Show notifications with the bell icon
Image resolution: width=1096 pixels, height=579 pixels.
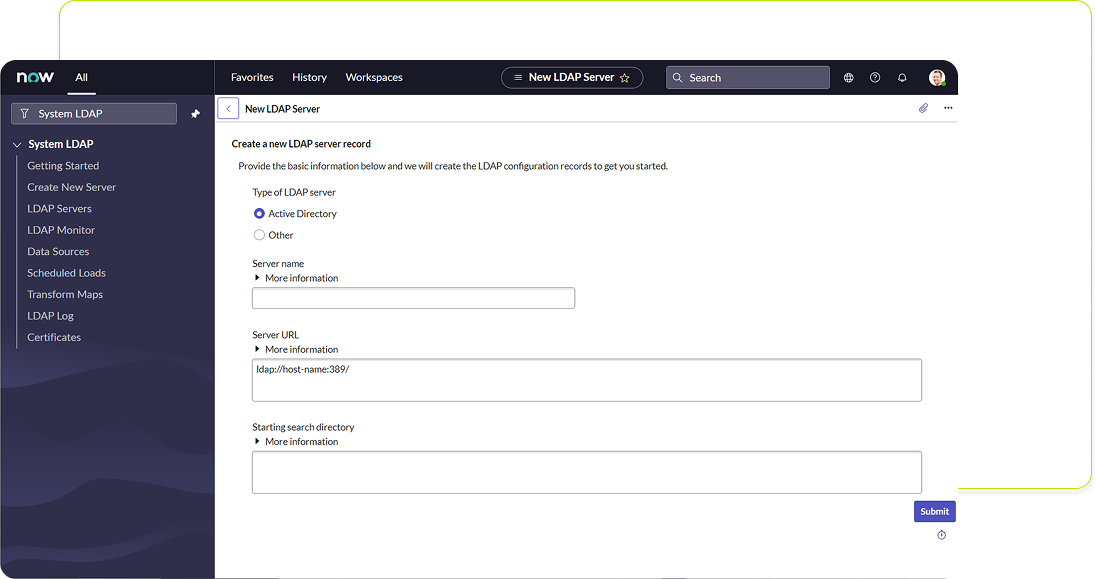point(902,78)
